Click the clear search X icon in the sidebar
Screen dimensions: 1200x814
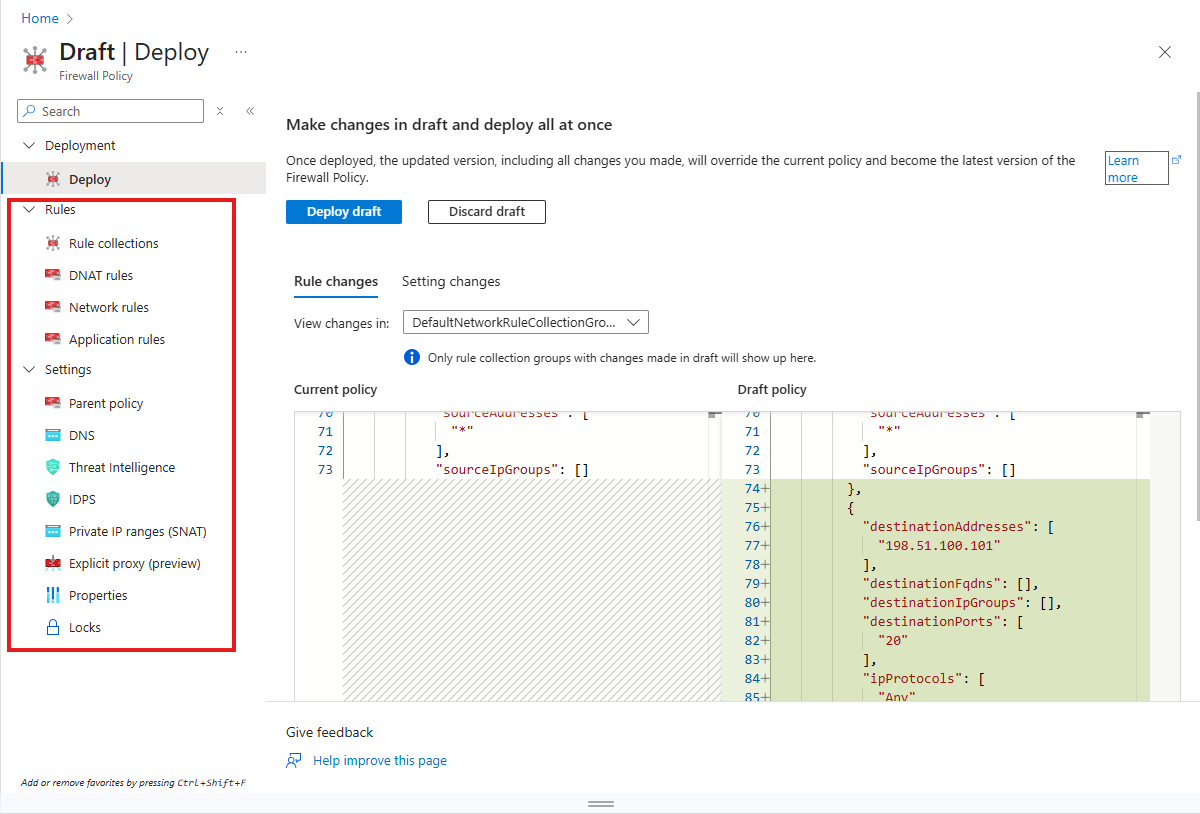[x=220, y=111]
